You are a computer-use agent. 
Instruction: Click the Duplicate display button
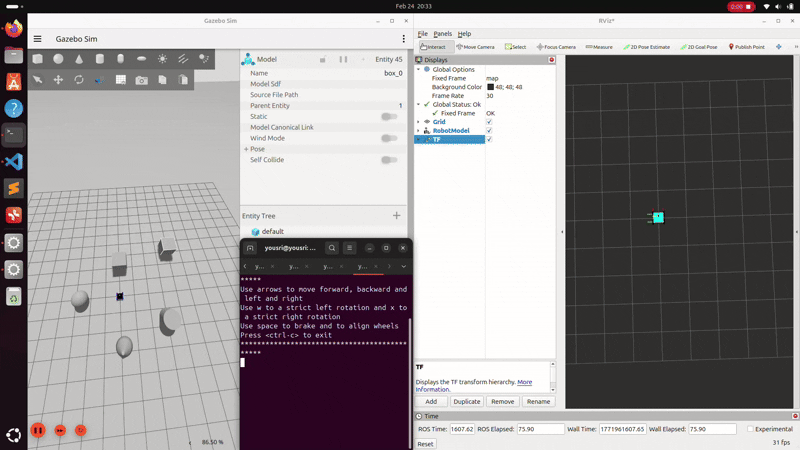click(467, 402)
